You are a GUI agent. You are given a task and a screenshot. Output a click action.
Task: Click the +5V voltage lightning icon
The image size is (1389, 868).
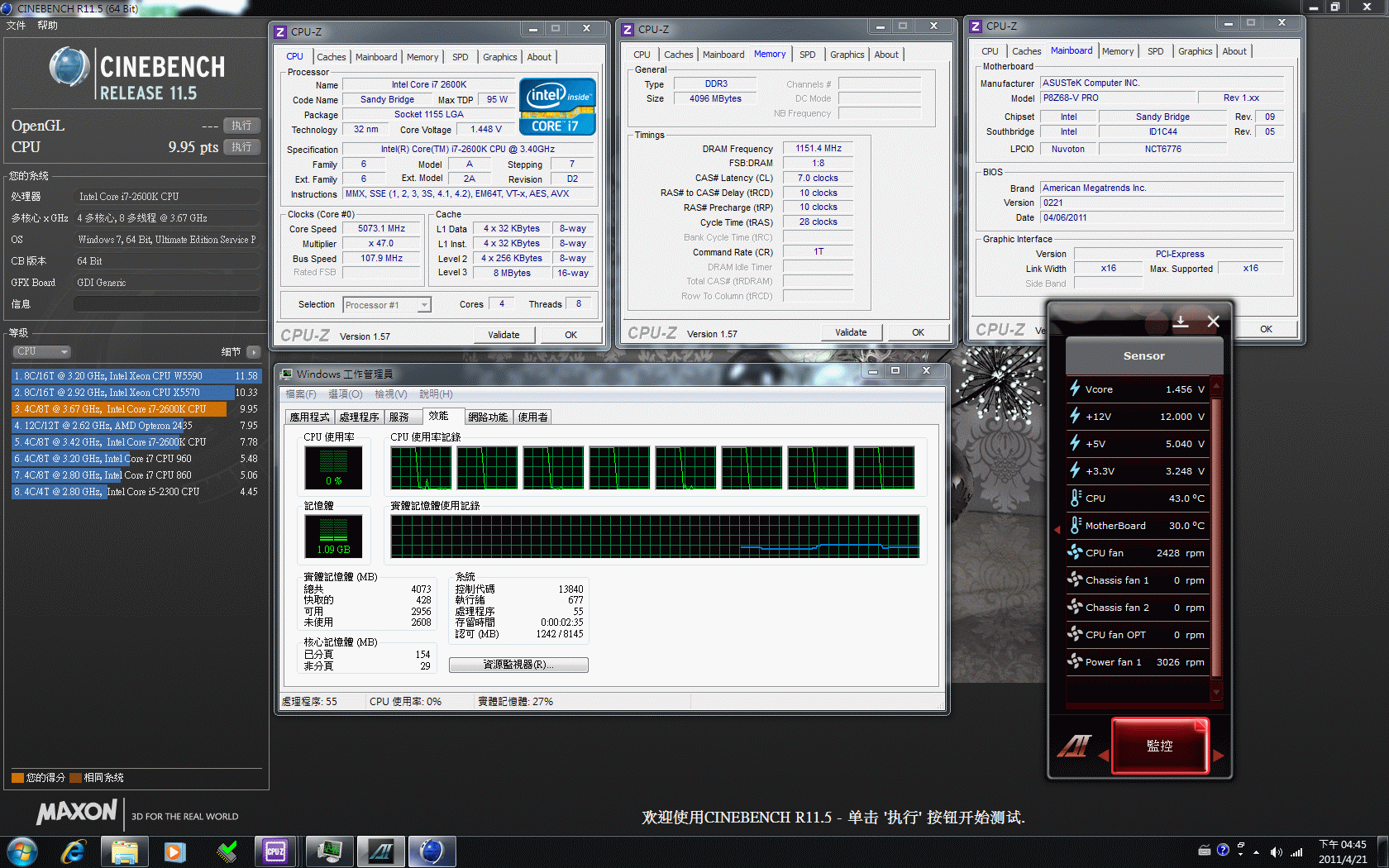tap(1075, 443)
